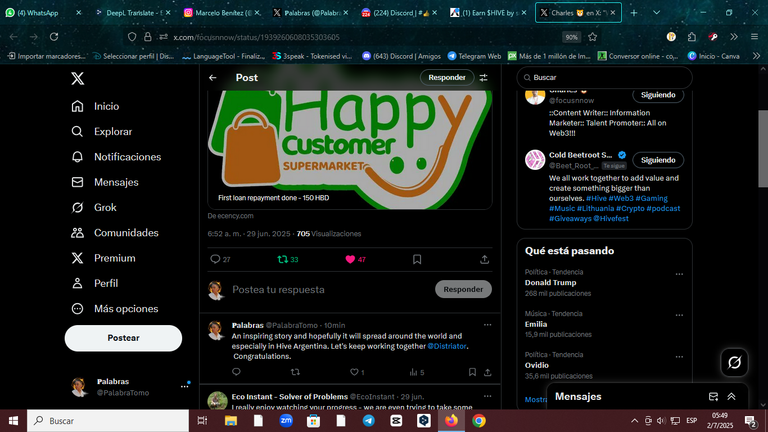Reply to Palabras comment icon
The height and width of the screenshot is (432, 768).
[x=237, y=372]
